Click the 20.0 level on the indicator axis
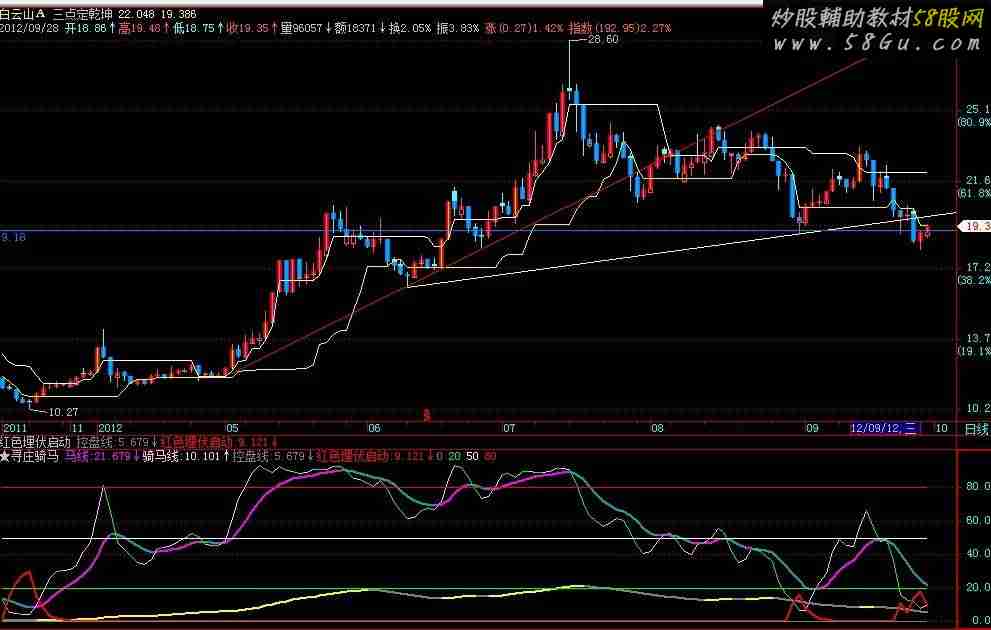Image resolution: width=991 pixels, height=630 pixels. pos(977,587)
